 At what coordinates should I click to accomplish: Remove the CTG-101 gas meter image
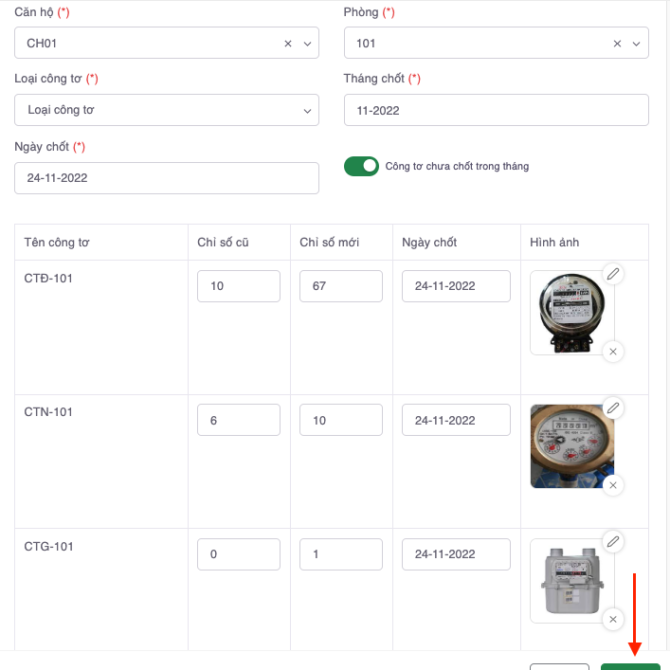tap(613, 620)
